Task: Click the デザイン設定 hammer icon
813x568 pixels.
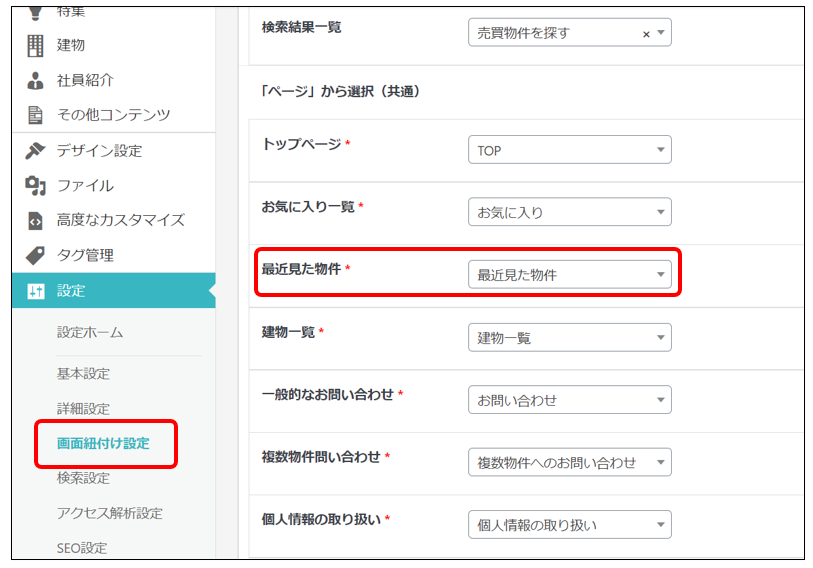Action: pyautogui.click(x=35, y=151)
